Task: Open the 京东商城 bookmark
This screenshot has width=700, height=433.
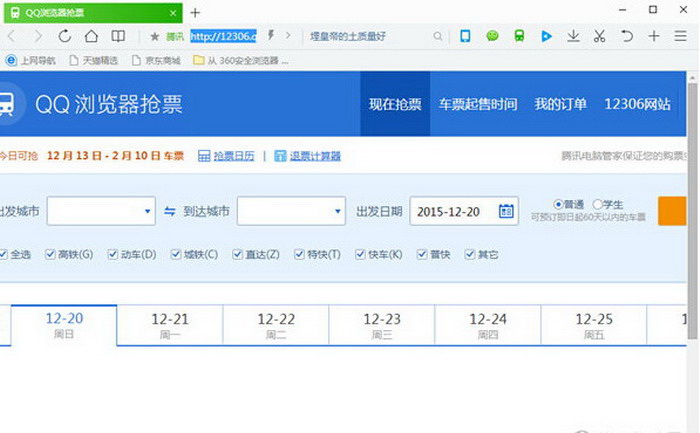Action: 156,60
